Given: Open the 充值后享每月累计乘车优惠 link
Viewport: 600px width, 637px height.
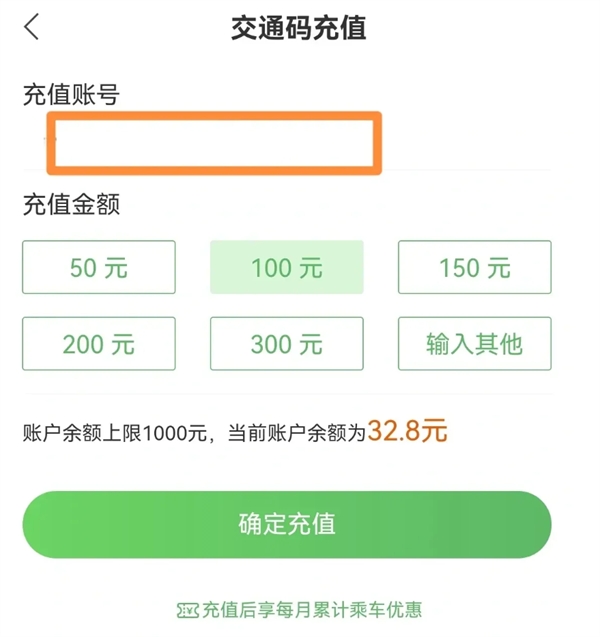Looking at the screenshot, I should pyautogui.click(x=312, y=610).
